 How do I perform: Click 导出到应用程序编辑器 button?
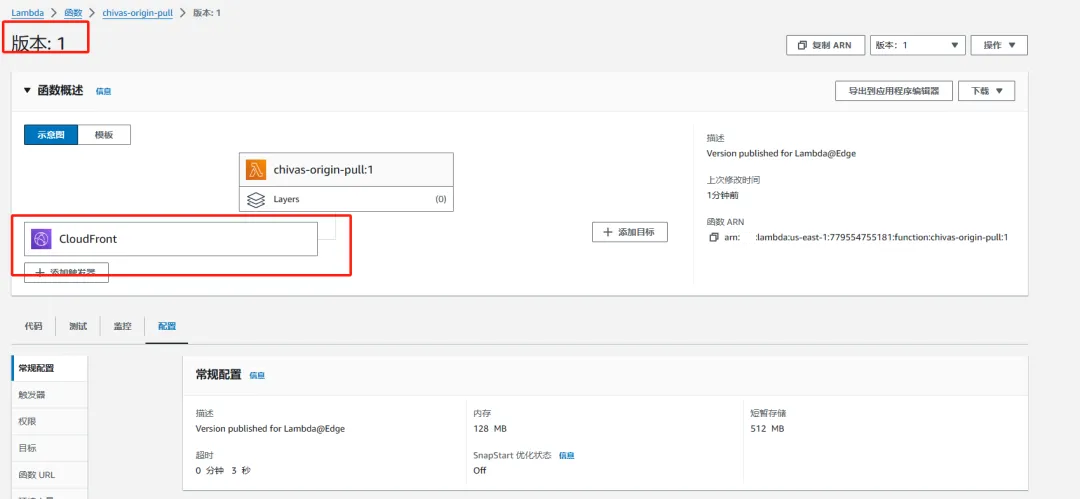click(893, 91)
